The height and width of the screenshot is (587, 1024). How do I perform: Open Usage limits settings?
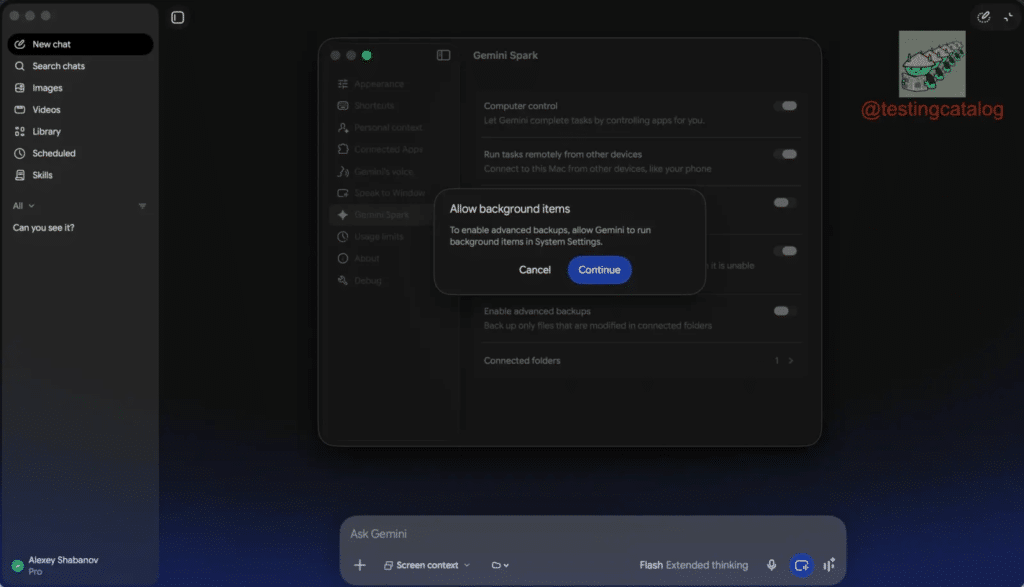pos(379,237)
